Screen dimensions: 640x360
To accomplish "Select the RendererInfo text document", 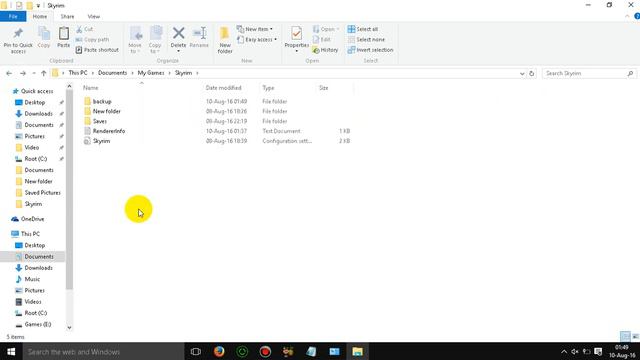I will tap(109, 131).
